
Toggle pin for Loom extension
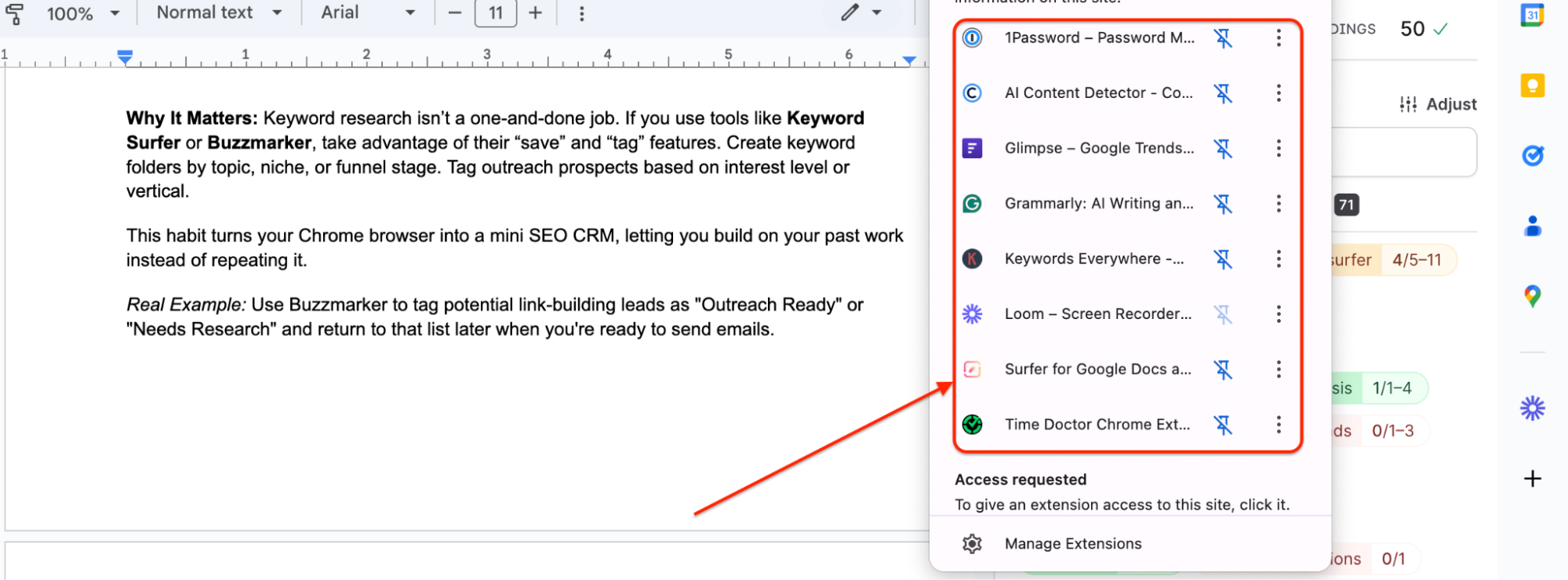pyautogui.click(x=1223, y=314)
